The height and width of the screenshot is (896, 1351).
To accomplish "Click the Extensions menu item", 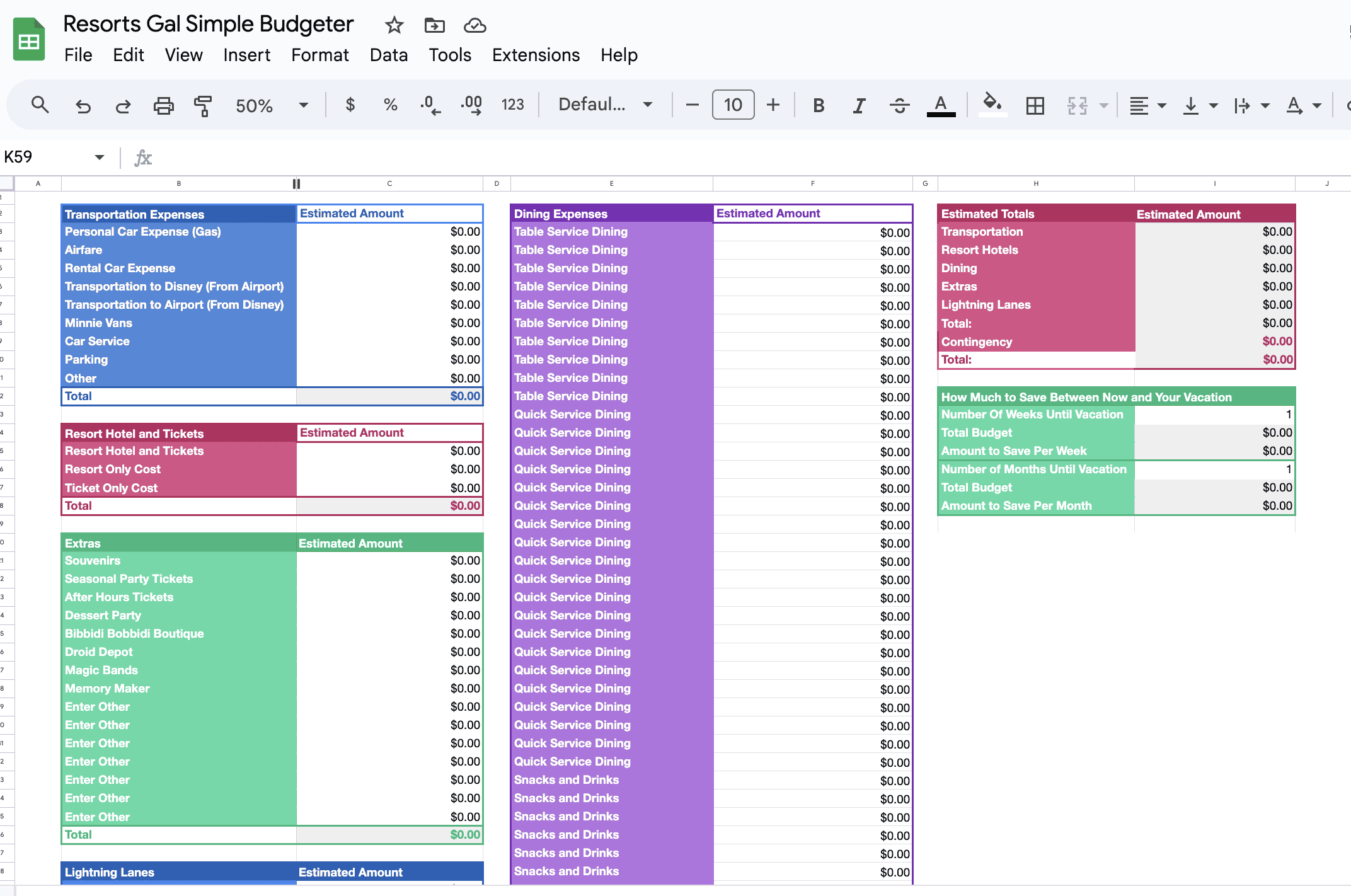I will [535, 55].
